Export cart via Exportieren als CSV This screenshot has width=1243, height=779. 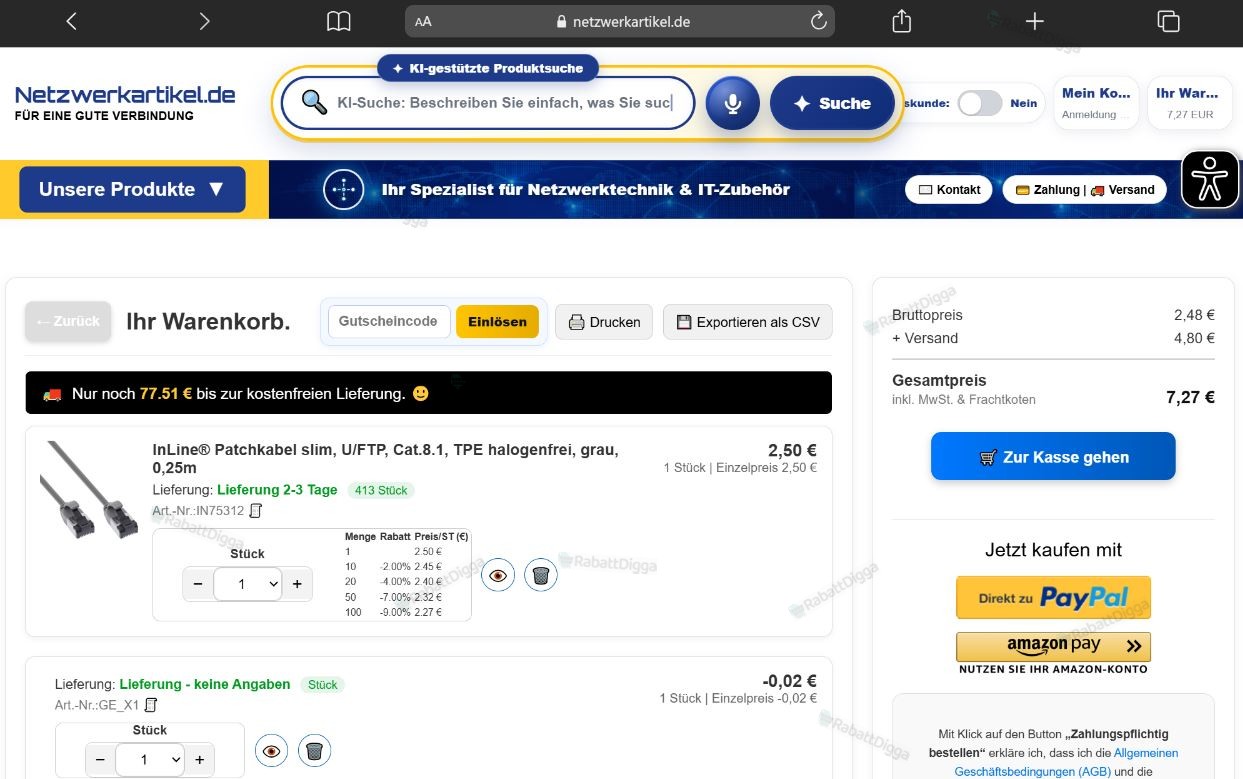[x=748, y=322]
